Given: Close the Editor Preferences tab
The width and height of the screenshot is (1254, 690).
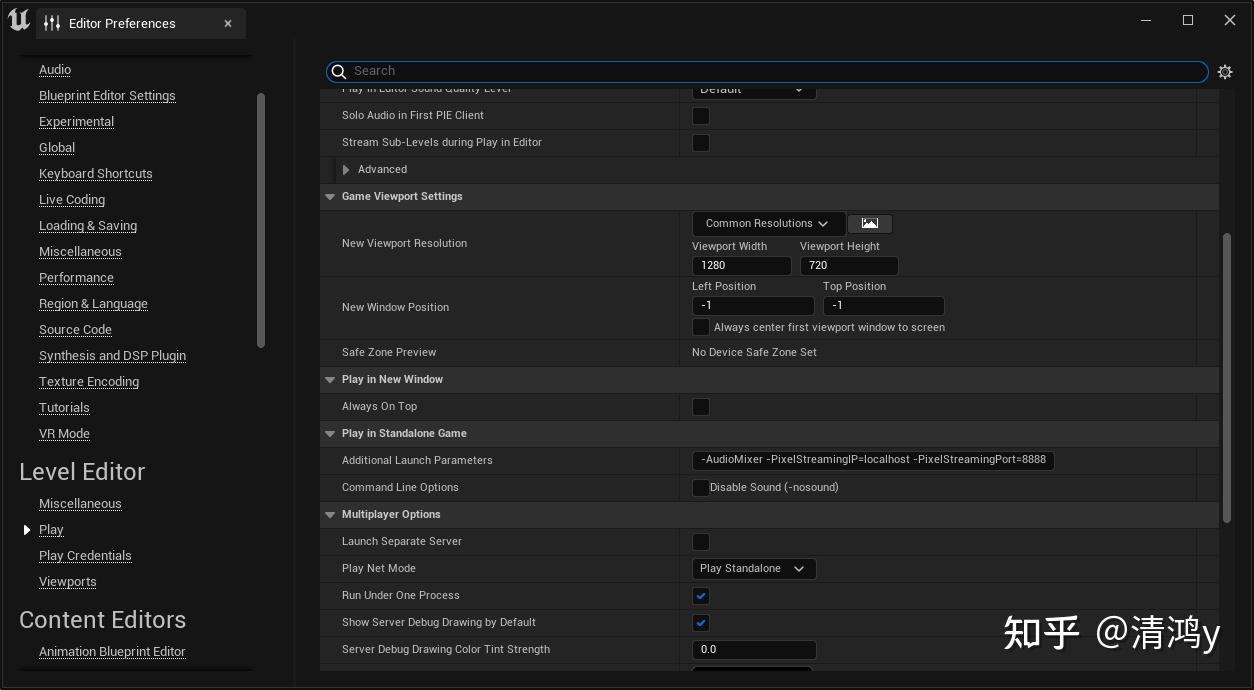Looking at the screenshot, I should [228, 23].
